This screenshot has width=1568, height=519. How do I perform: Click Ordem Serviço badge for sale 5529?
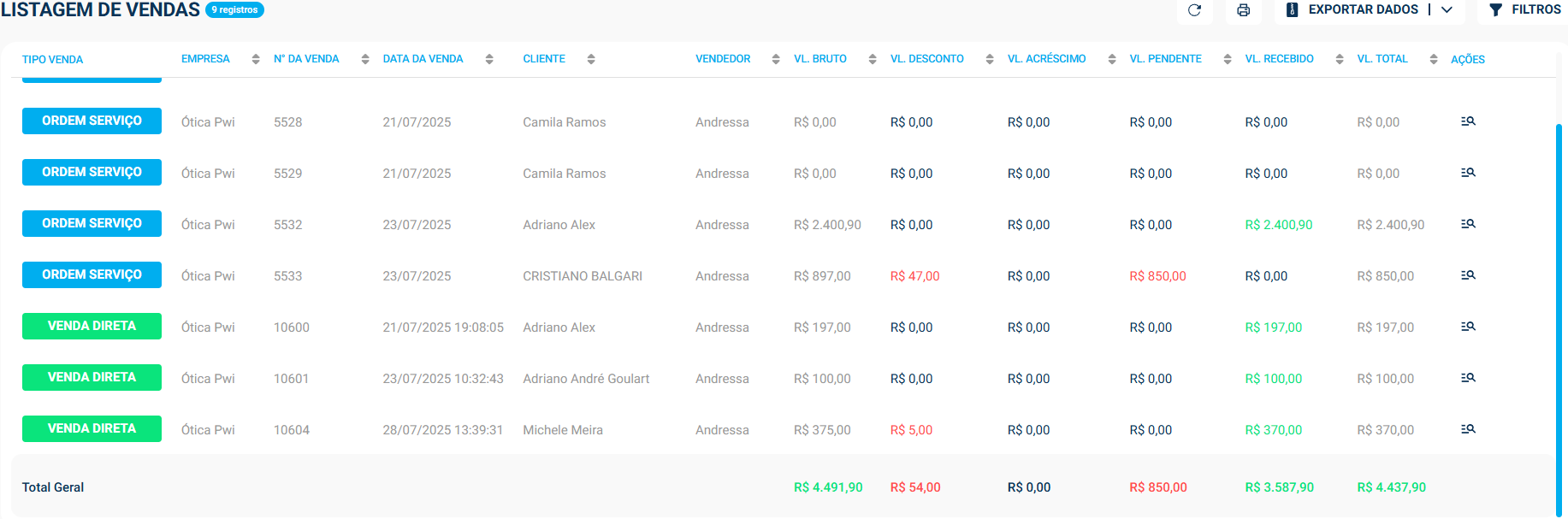click(92, 173)
